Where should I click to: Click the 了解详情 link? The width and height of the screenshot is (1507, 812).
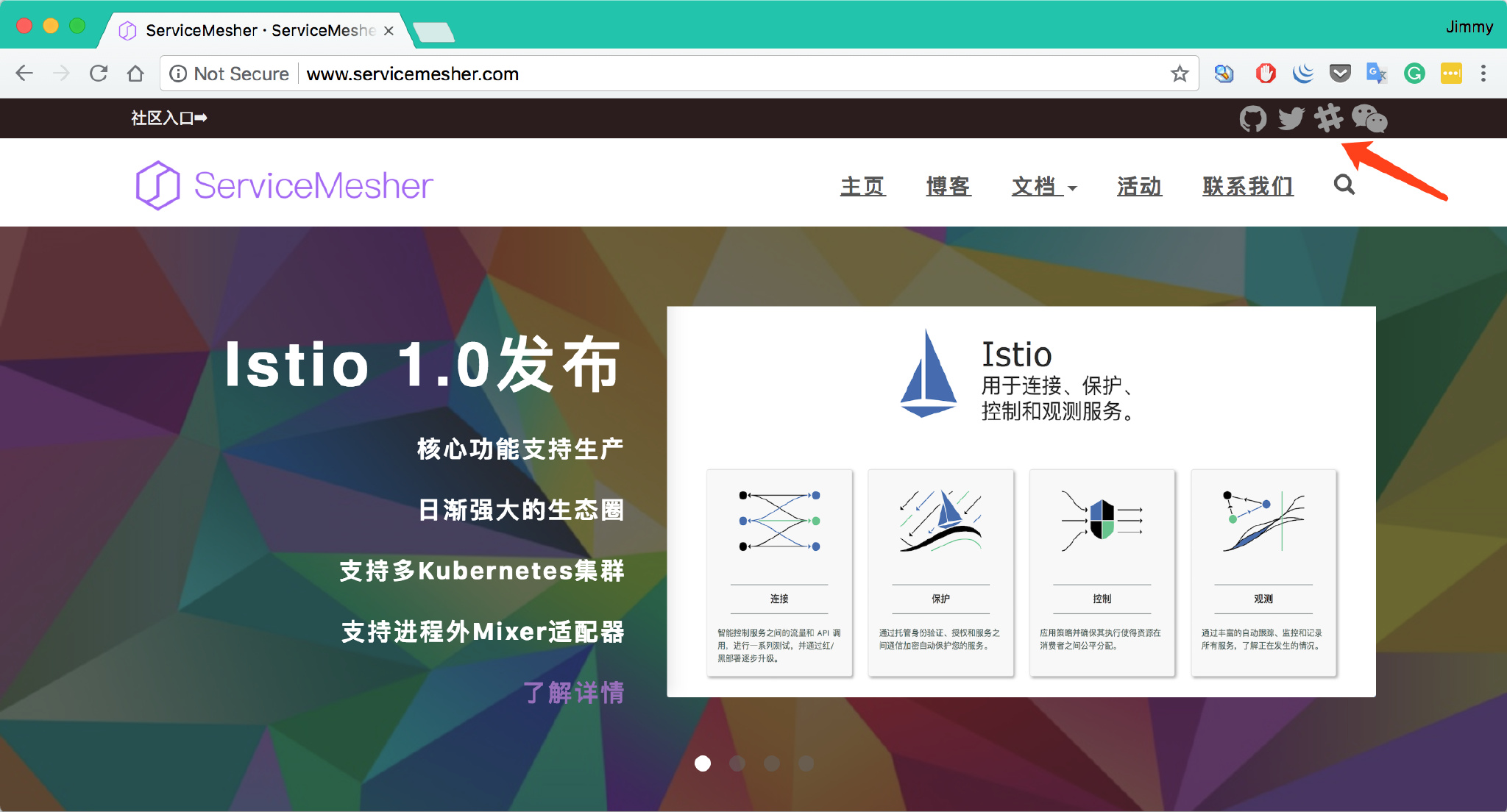573,692
